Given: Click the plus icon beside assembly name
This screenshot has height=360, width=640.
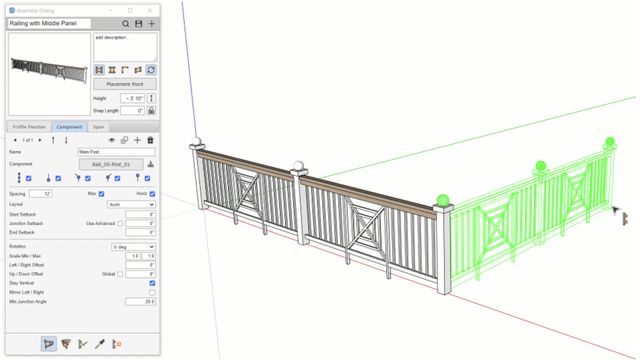Looking at the screenshot, I should (x=151, y=24).
